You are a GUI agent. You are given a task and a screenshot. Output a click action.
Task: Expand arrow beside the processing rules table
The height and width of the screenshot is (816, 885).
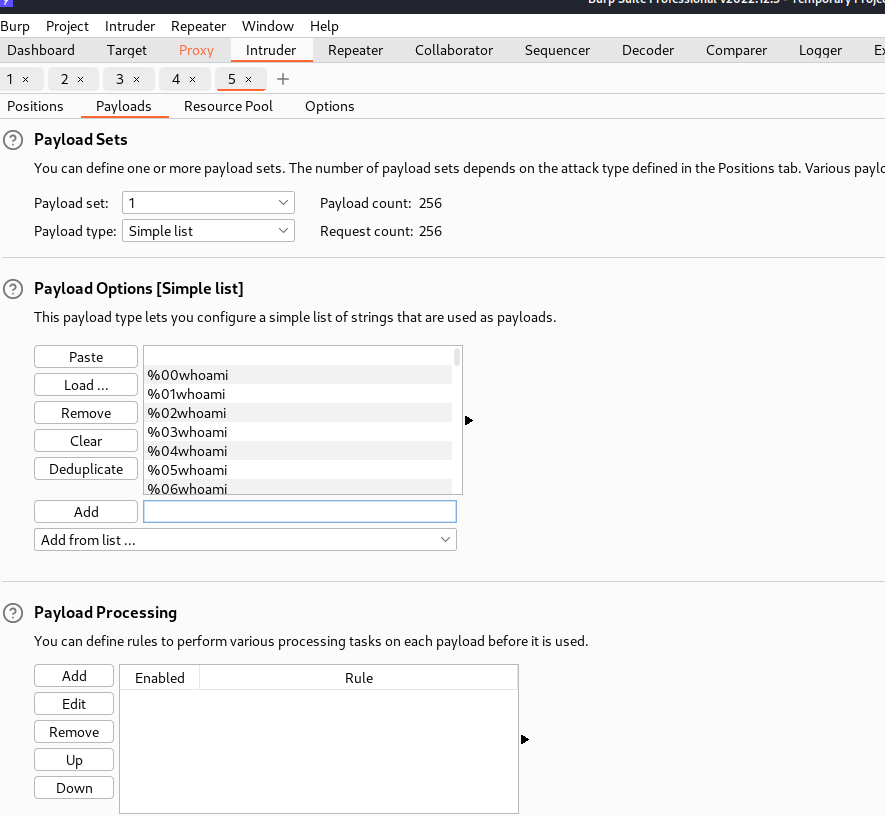[x=524, y=739]
